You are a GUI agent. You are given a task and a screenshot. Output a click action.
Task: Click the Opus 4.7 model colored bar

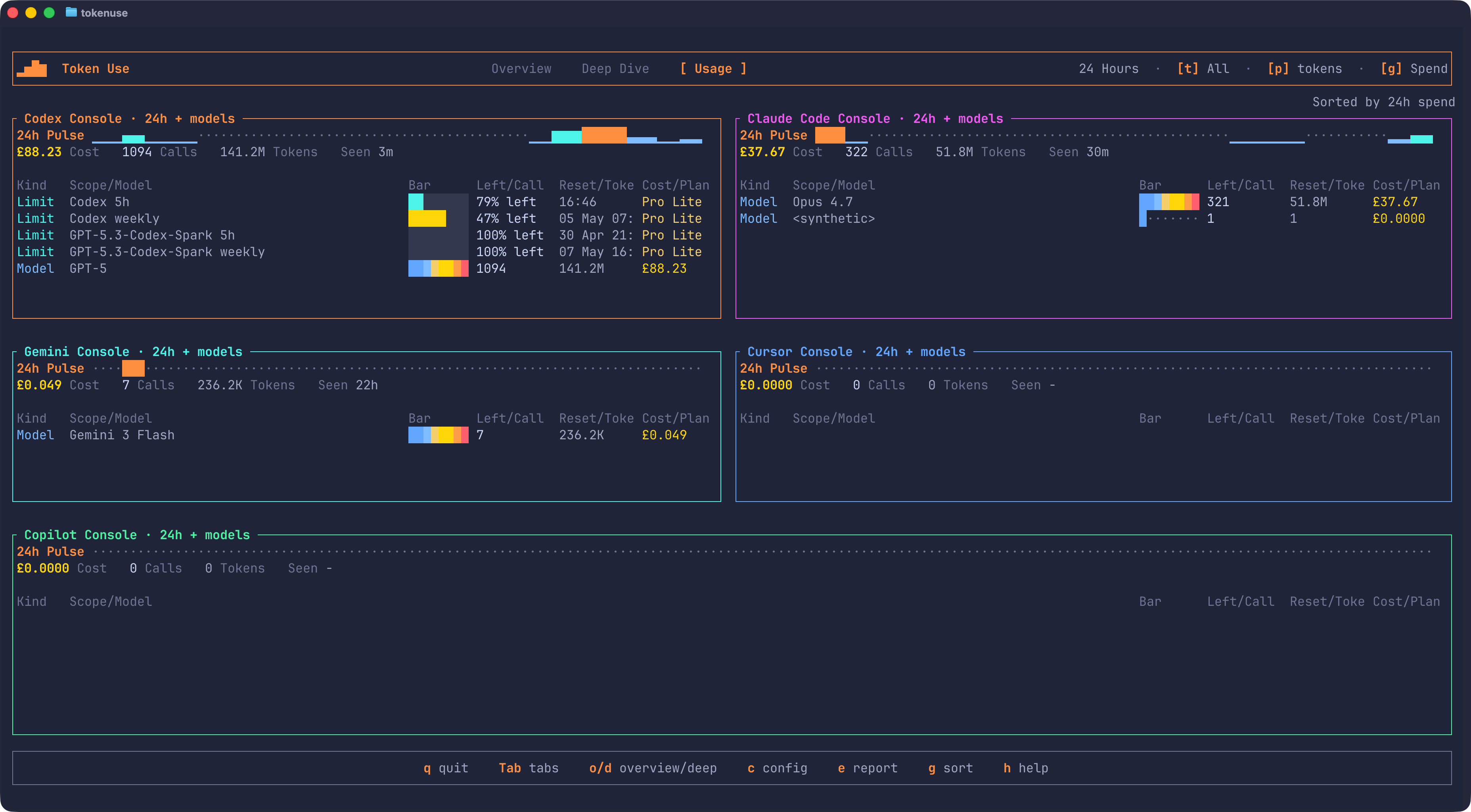click(x=1169, y=201)
